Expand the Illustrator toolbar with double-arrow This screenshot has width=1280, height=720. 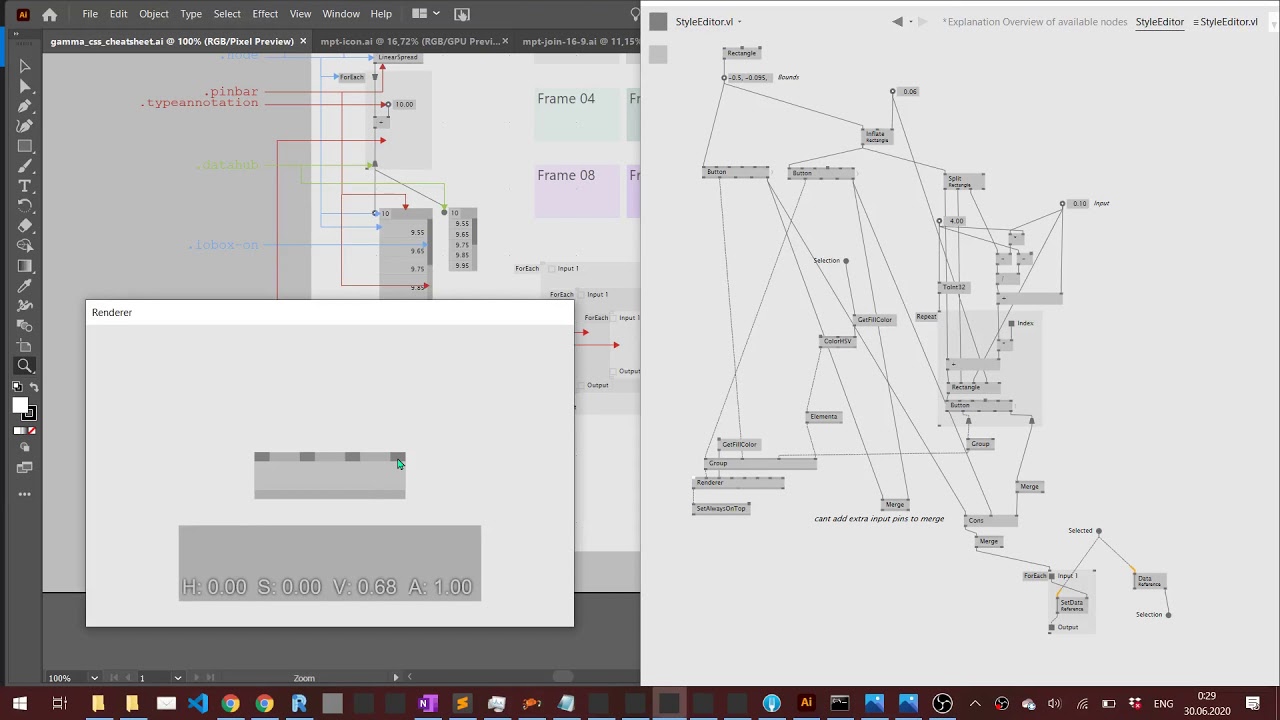17,33
